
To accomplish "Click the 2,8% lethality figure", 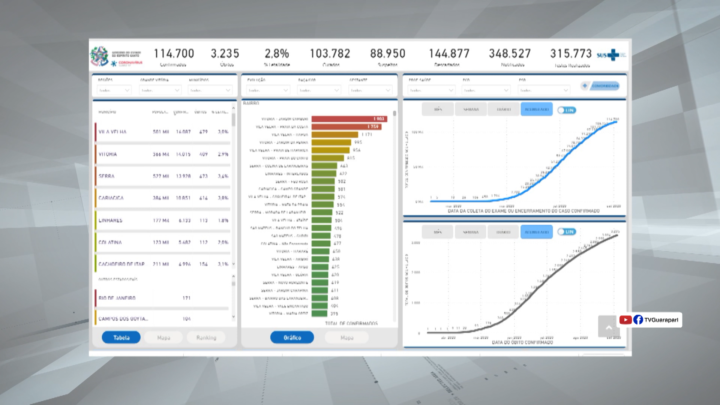I will (x=277, y=54).
